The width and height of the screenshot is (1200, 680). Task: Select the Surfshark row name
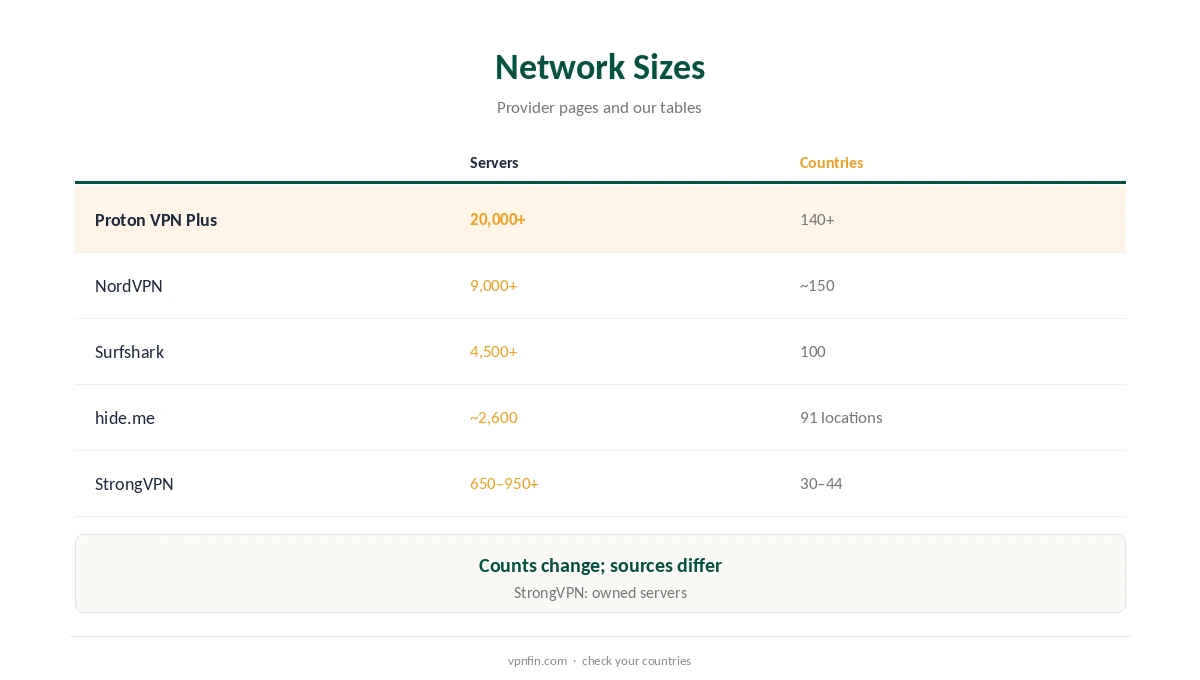click(129, 352)
